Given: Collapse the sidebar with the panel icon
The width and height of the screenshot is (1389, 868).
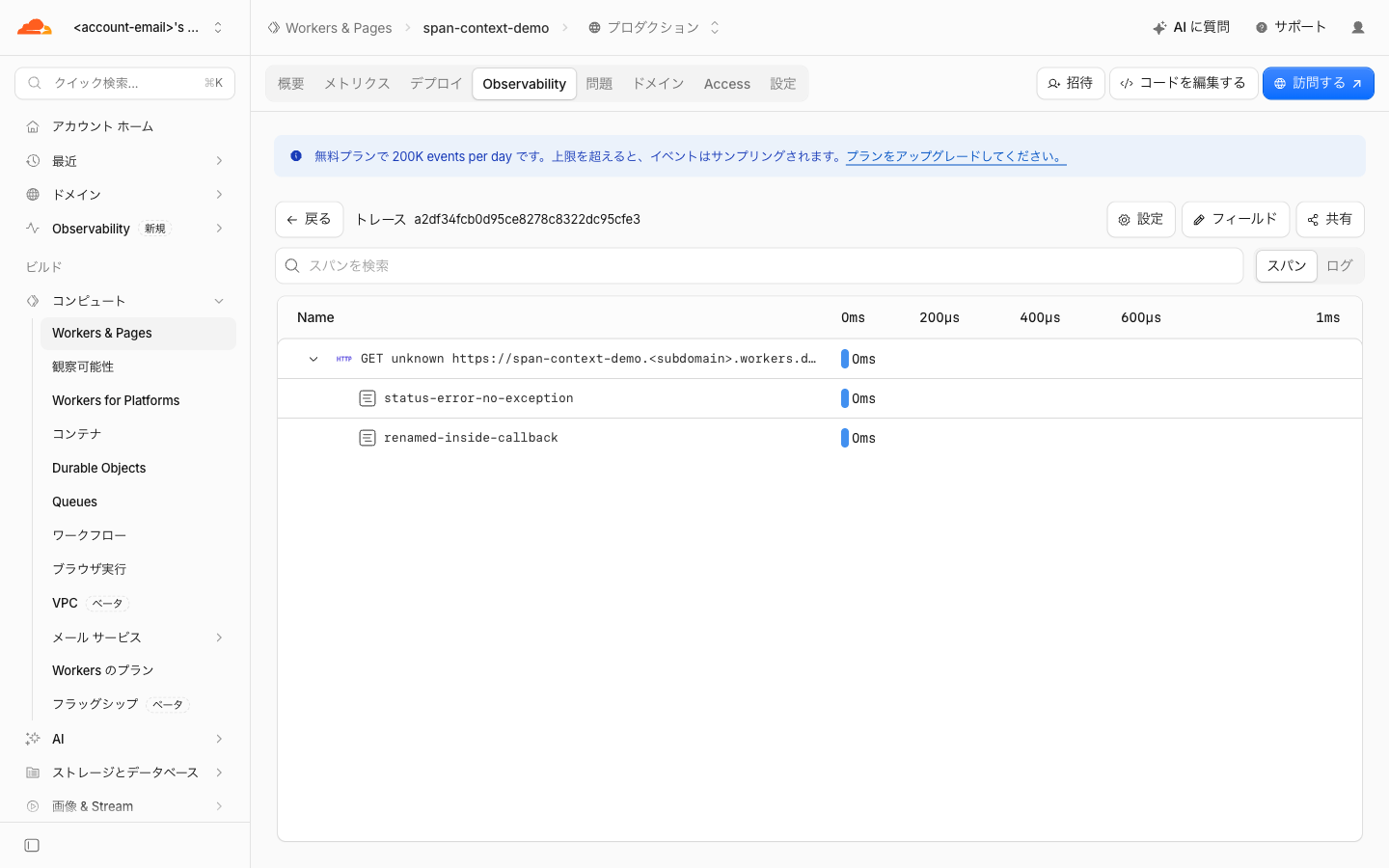Looking at the screenshot, I should point(32,846).
